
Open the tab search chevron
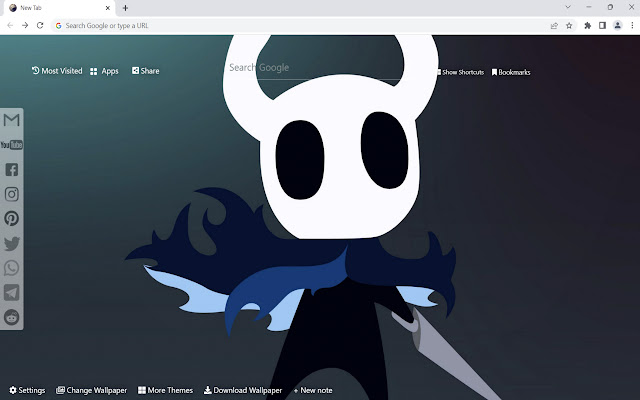(568, 7)
